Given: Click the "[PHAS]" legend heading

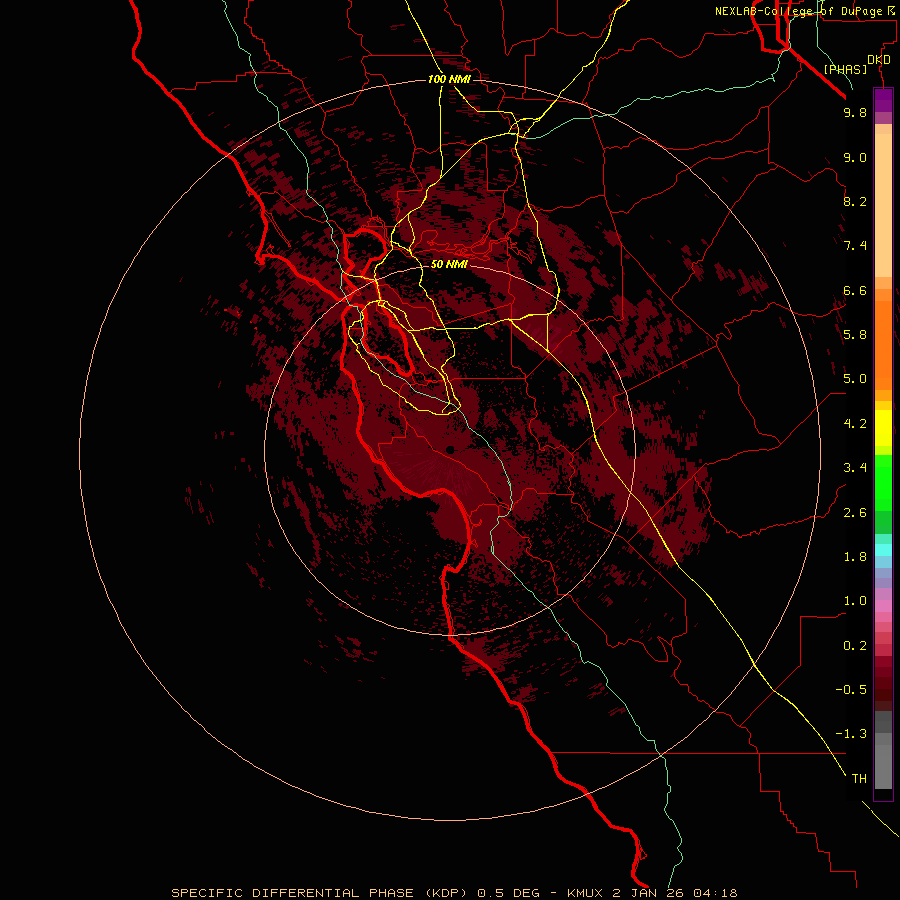Looking at the screenshot, I should click(845, 69).
